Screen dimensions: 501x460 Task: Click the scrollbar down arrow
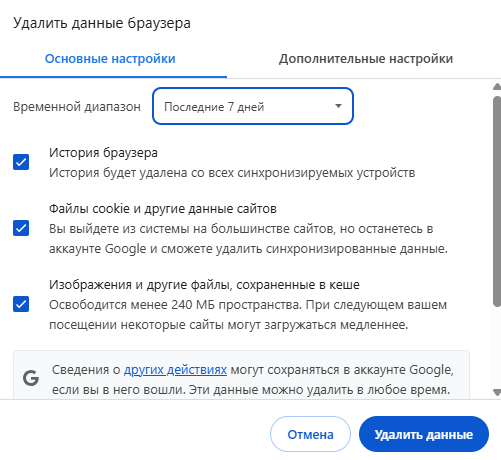497,392
